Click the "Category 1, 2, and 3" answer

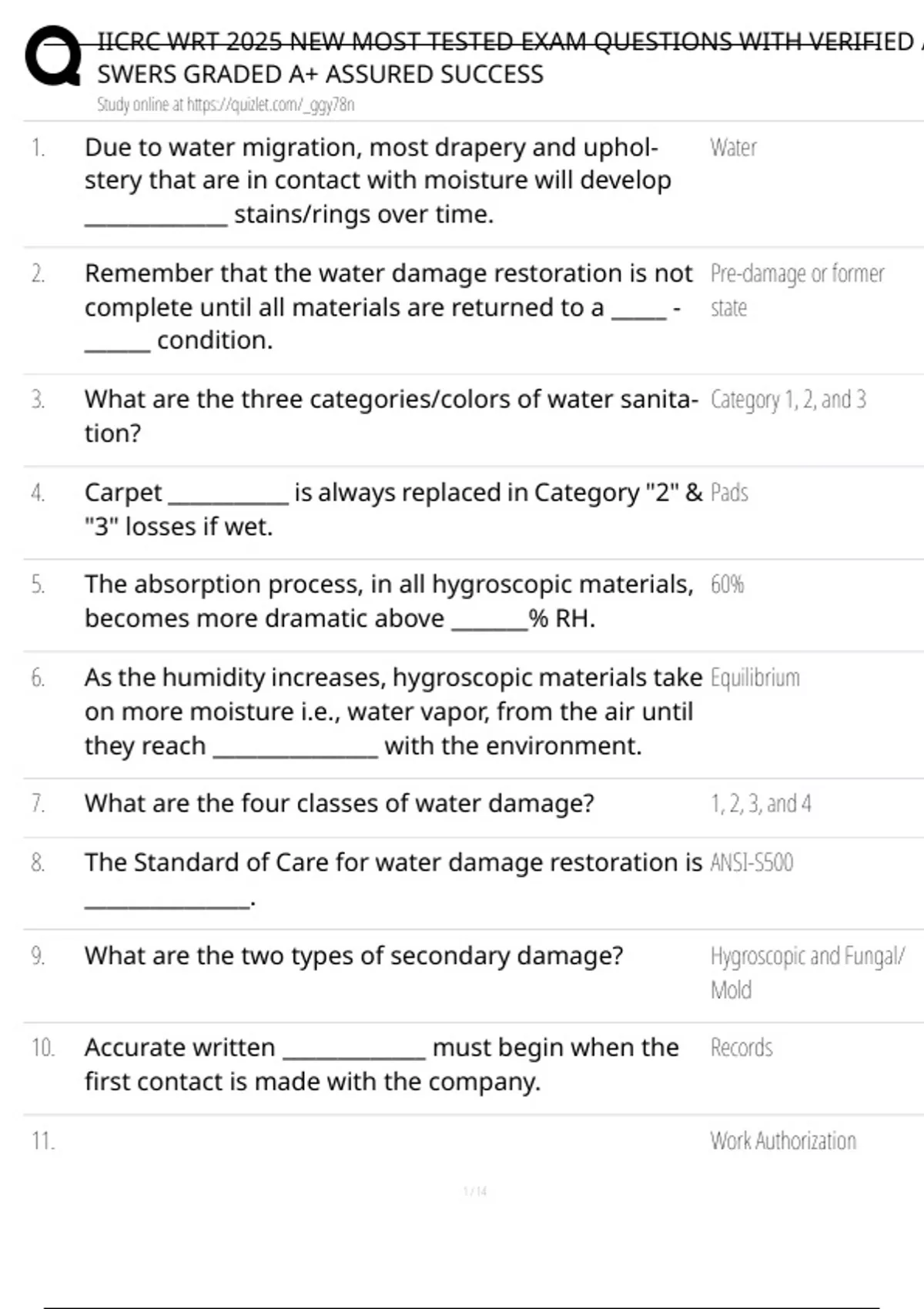(788, 400)
